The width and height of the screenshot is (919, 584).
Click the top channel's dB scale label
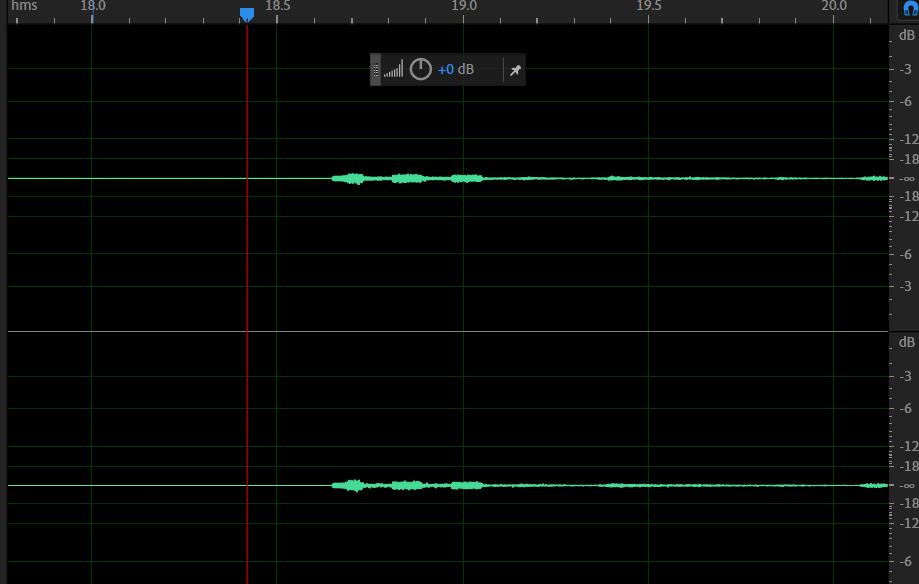[905, 35]
